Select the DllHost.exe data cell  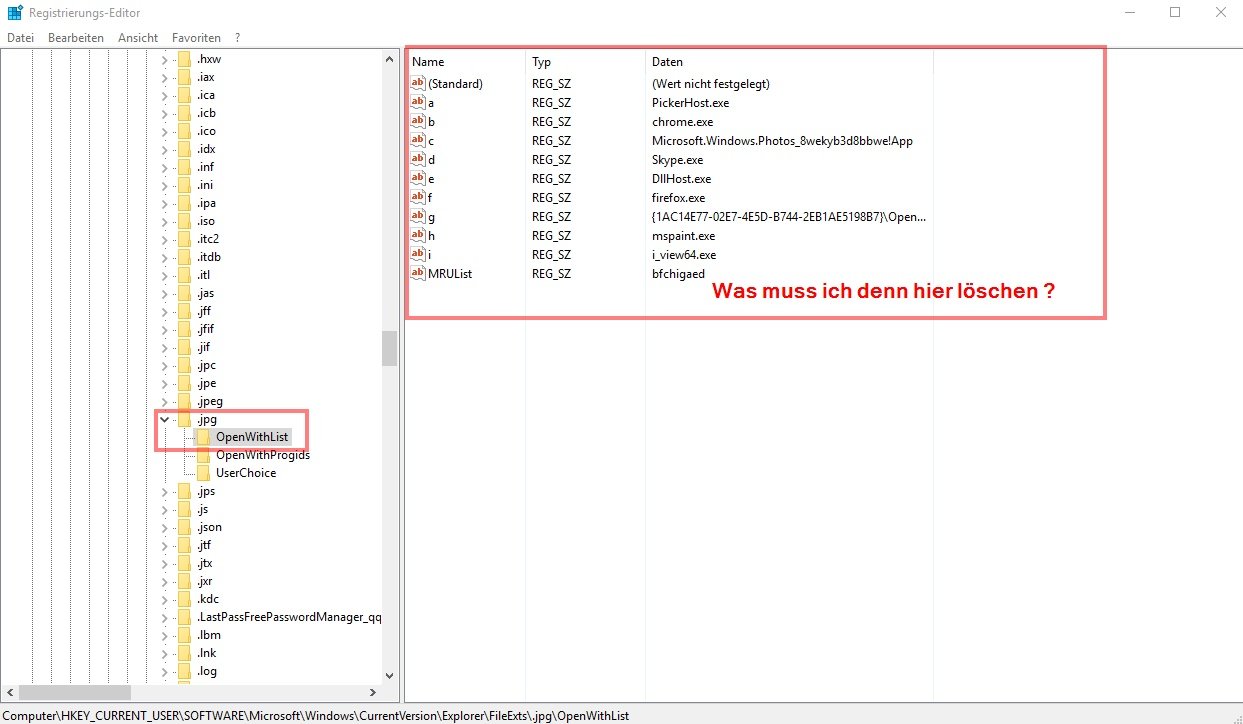681,179
